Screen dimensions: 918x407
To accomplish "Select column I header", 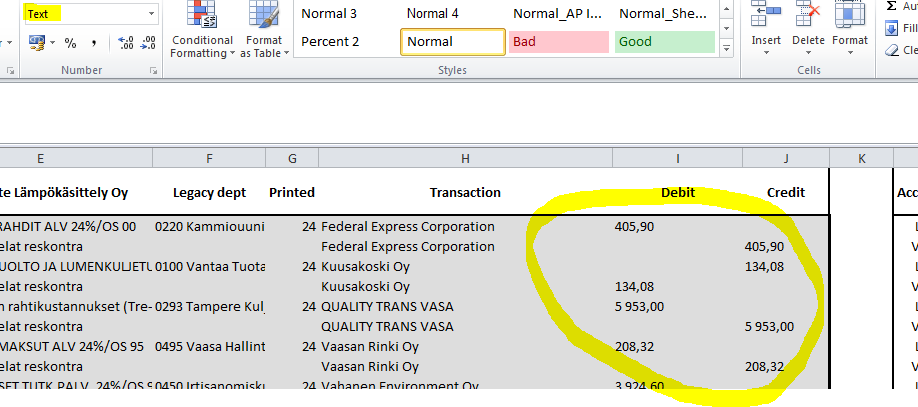I will (677, 158).
